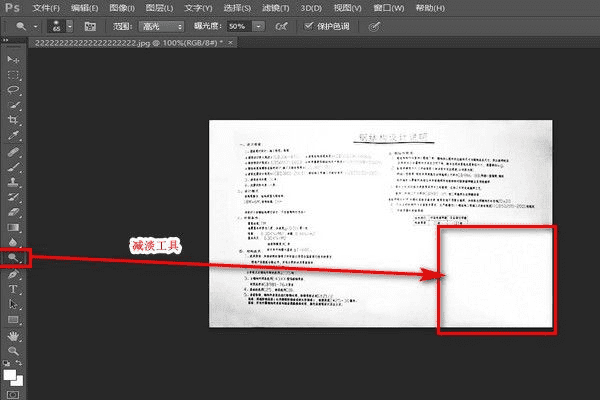Click the background color swatch
The image size is (600, 400).
(19, 382)
